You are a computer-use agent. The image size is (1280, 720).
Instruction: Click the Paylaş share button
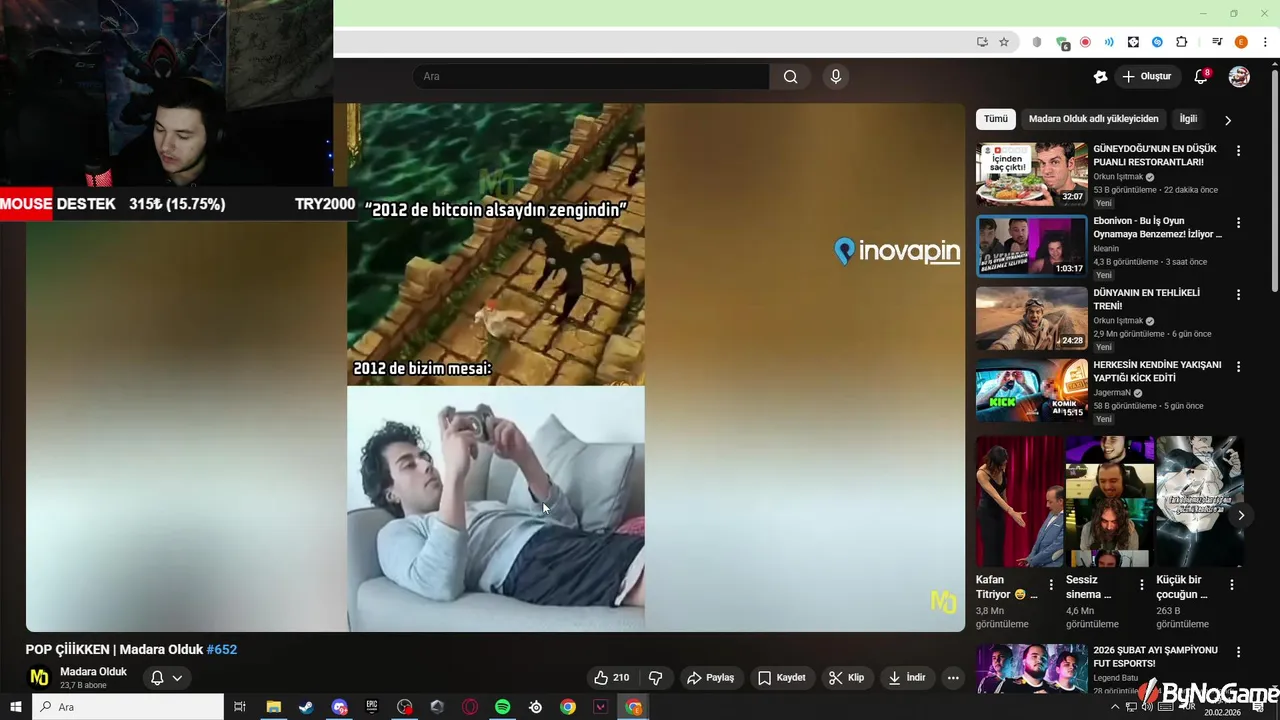click(x=710, y=678)
